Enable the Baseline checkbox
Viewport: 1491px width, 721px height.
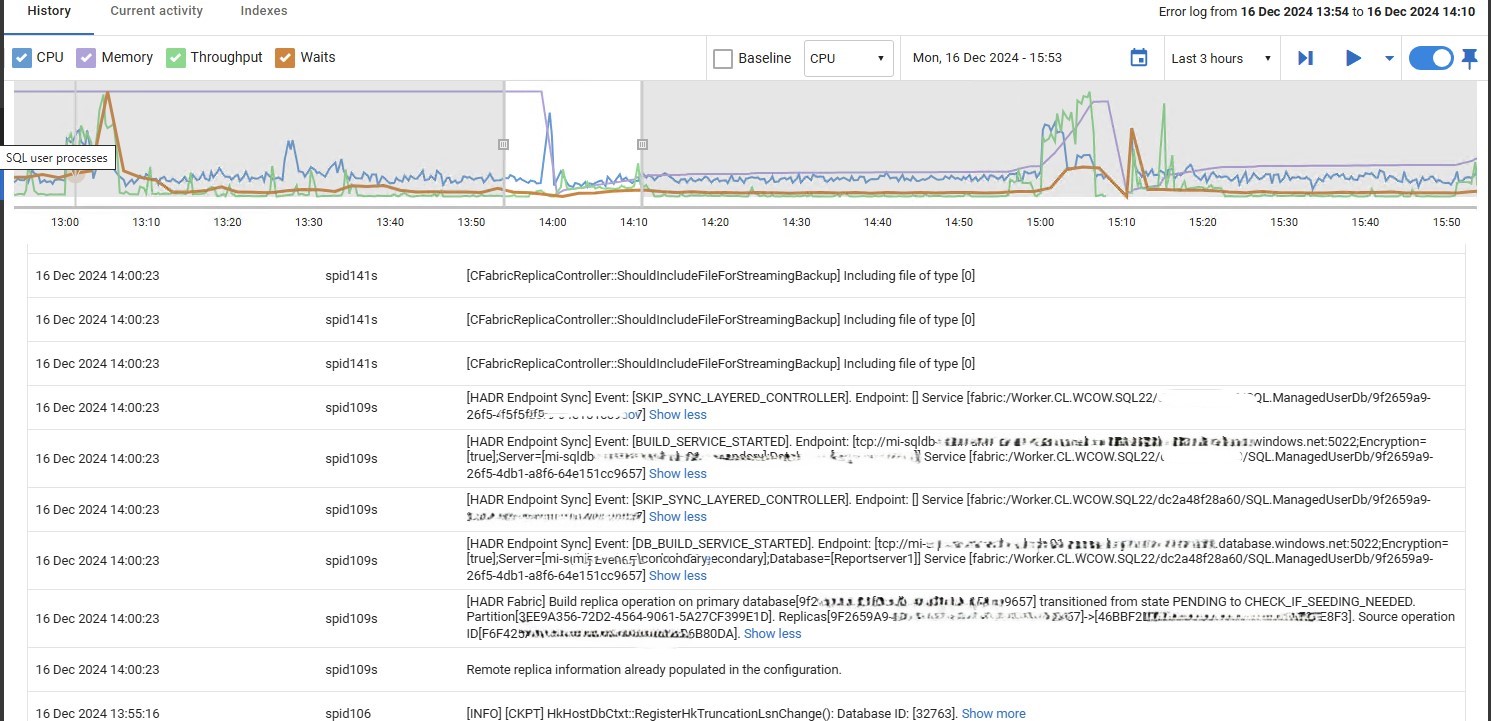pos(723,59)
